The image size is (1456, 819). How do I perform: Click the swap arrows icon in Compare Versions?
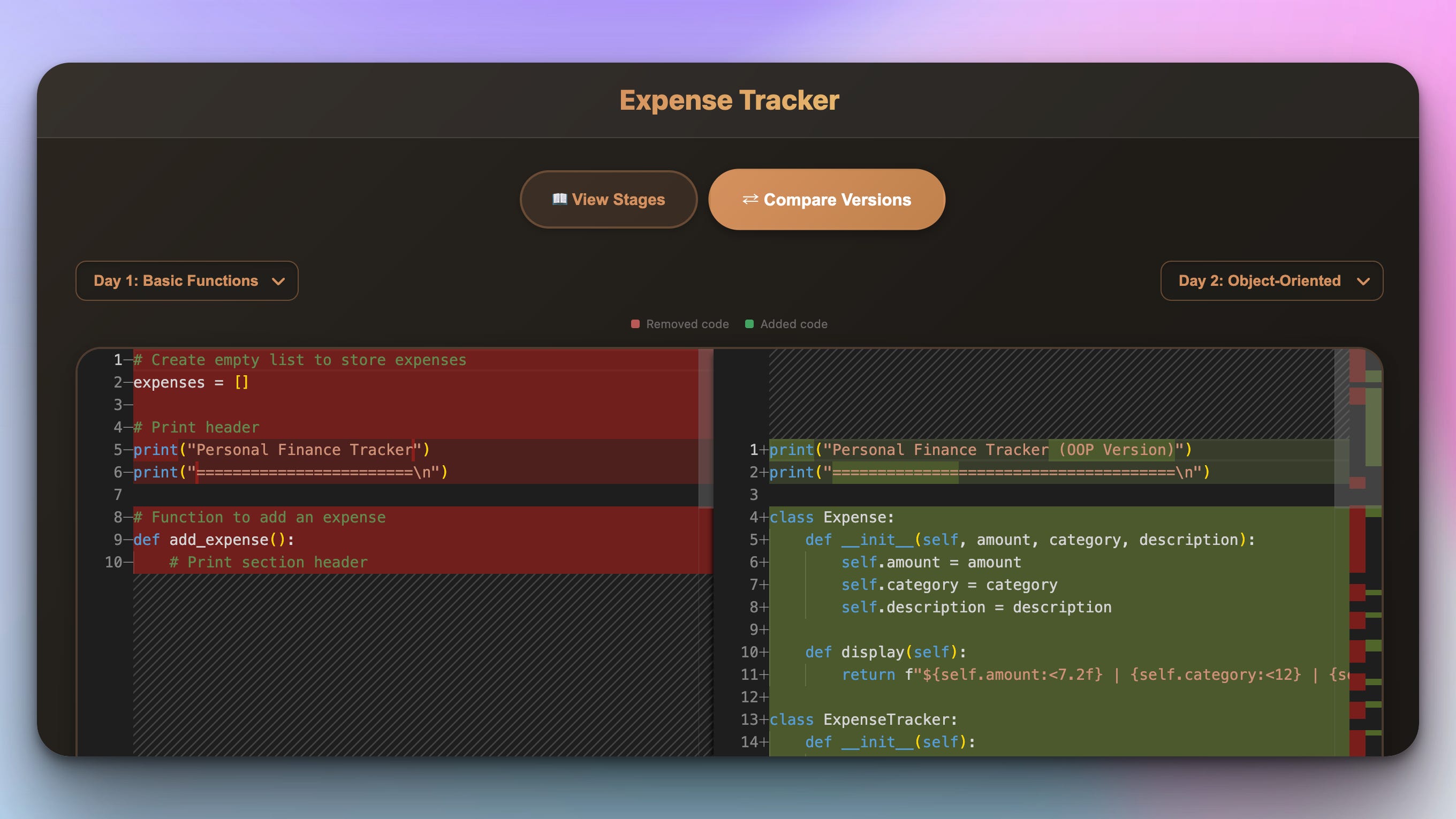click(750, 199)
